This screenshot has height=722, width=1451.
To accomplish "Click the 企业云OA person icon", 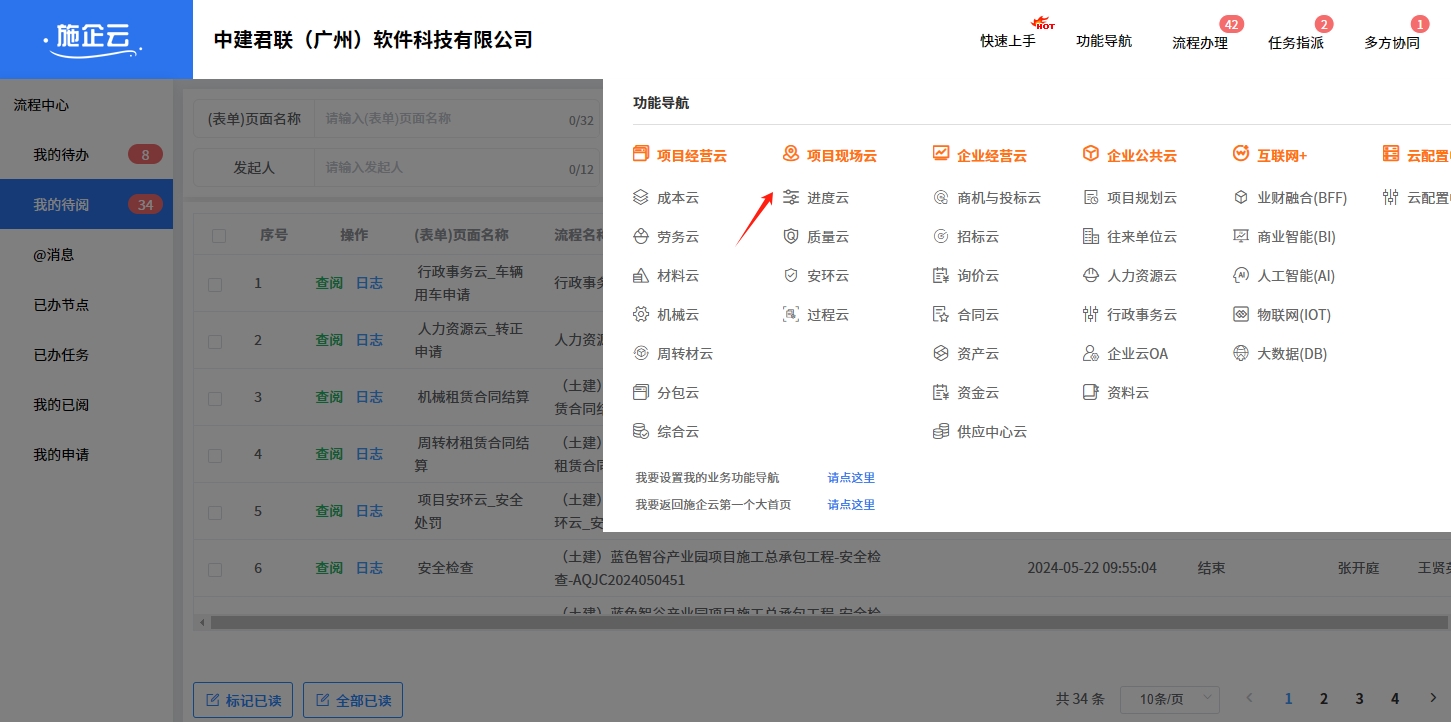I will [x=1091, y=354].
